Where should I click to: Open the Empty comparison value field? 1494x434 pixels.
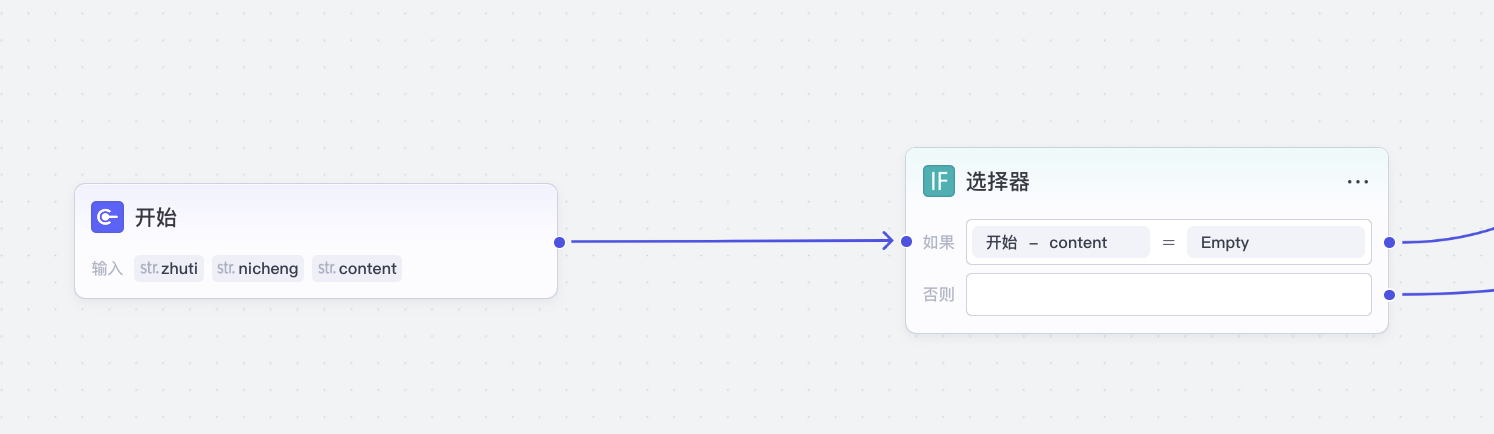[1275, 242]
